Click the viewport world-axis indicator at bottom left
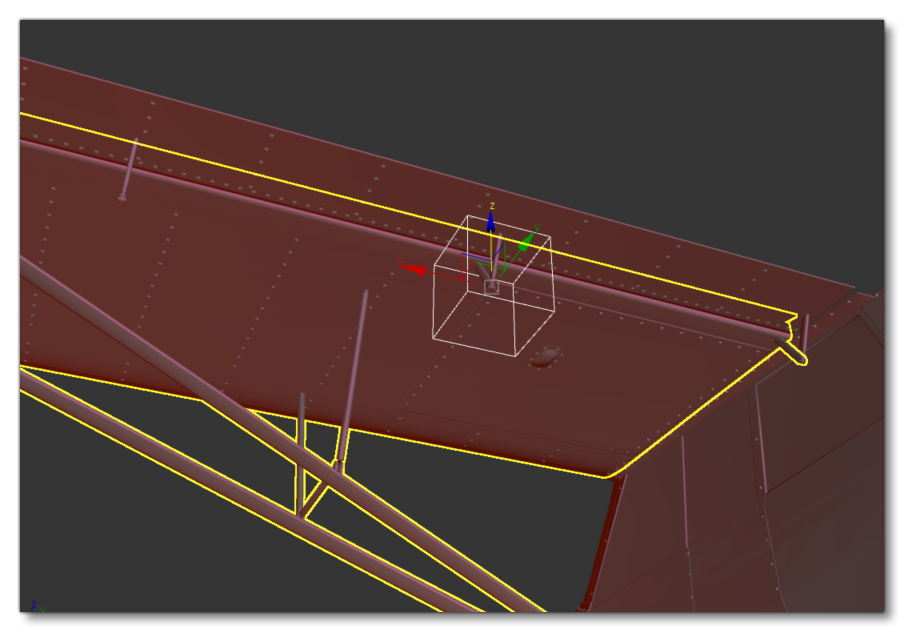Image resolution: width=904 pixels, height=632 pixels. [33, 606]
